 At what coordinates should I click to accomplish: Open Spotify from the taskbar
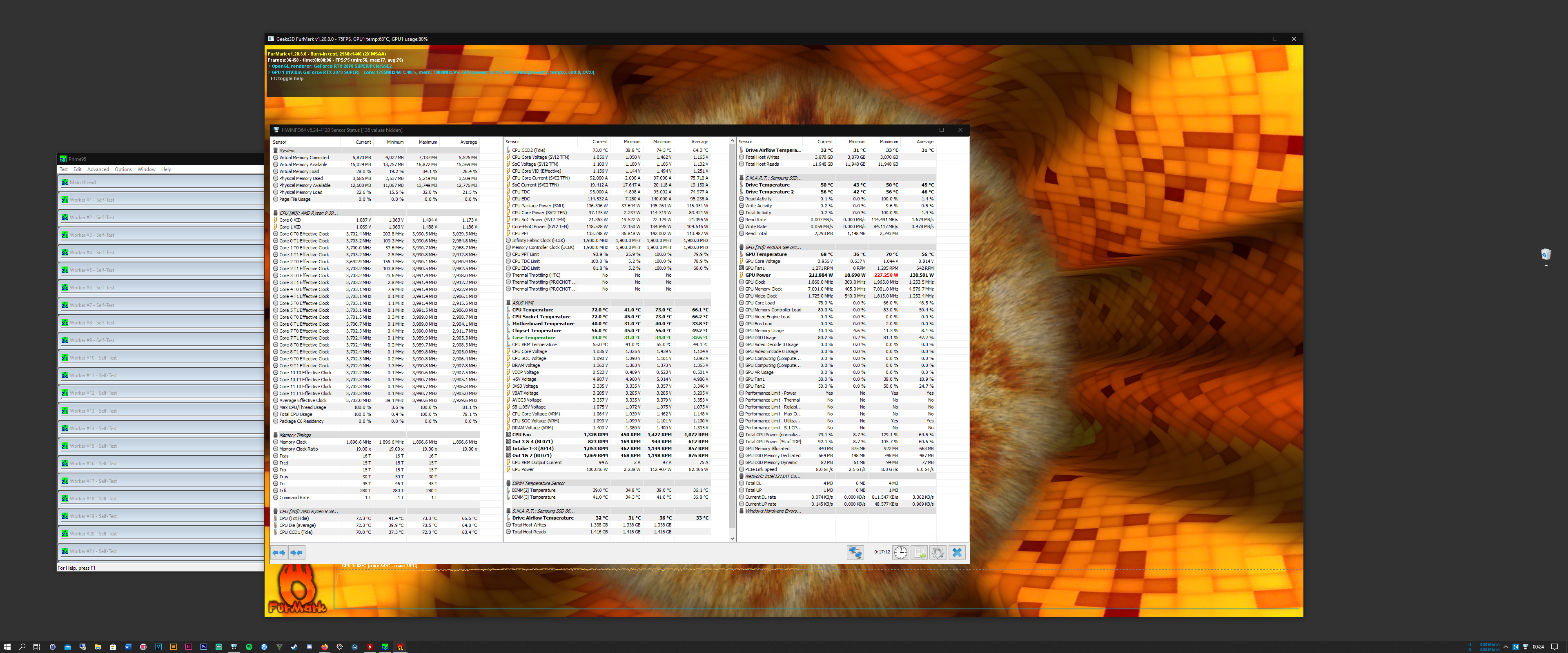coord(249,647)
